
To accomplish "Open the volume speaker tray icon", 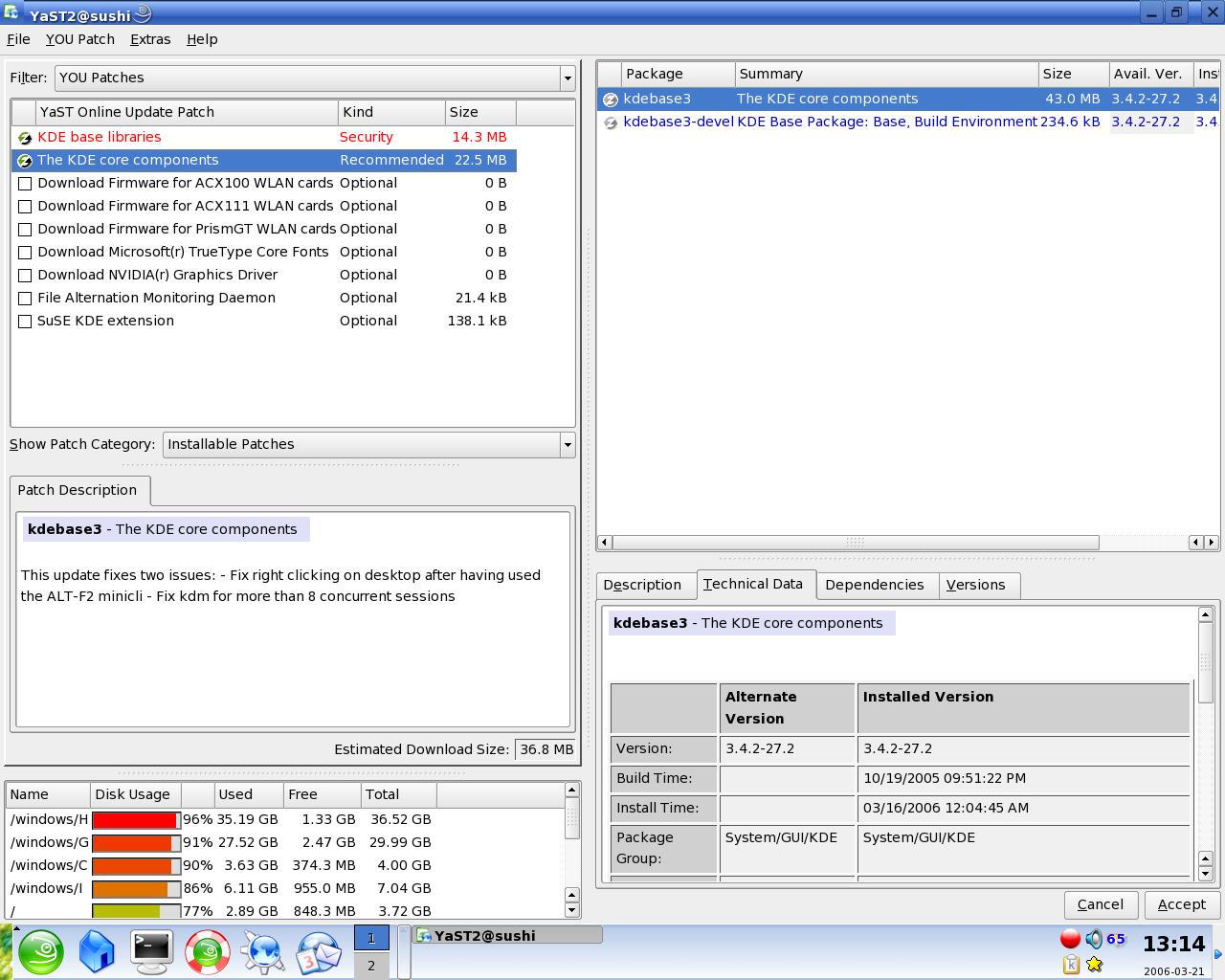I will [x=1094, y=939].
